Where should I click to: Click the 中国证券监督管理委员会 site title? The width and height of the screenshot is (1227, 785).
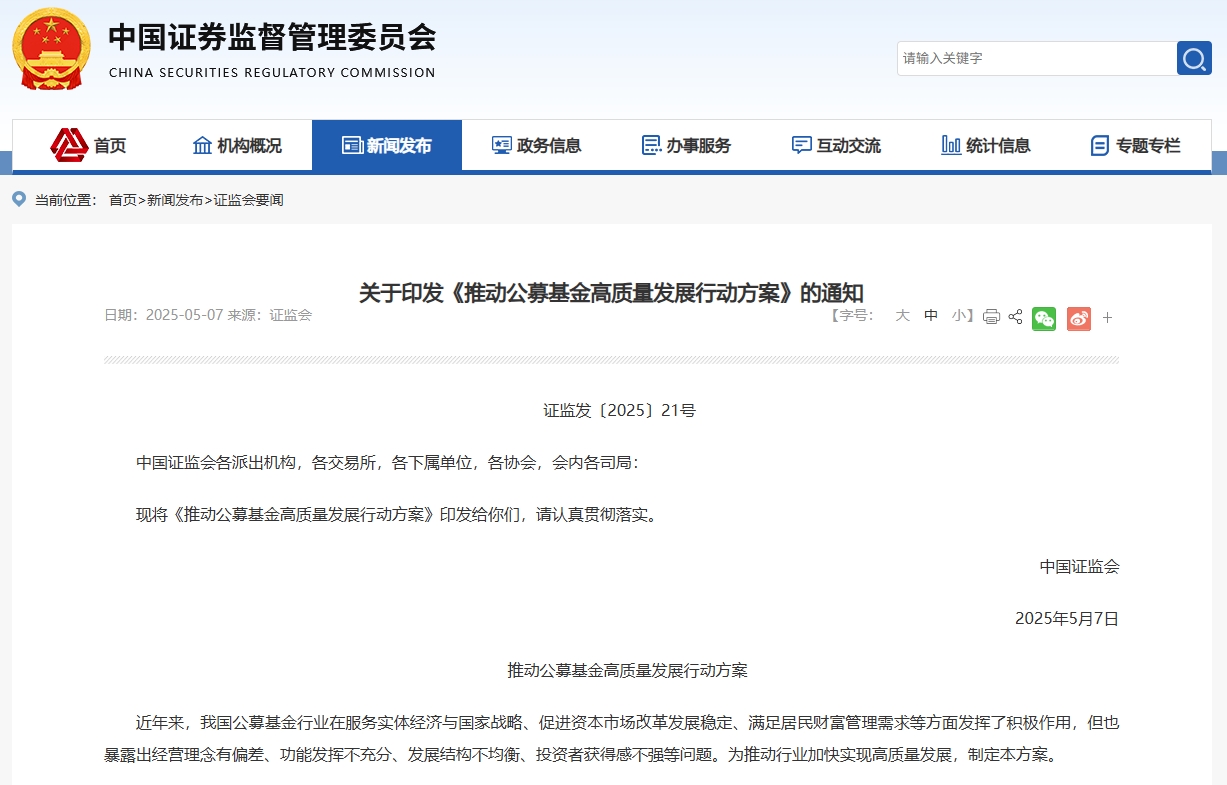272,38
